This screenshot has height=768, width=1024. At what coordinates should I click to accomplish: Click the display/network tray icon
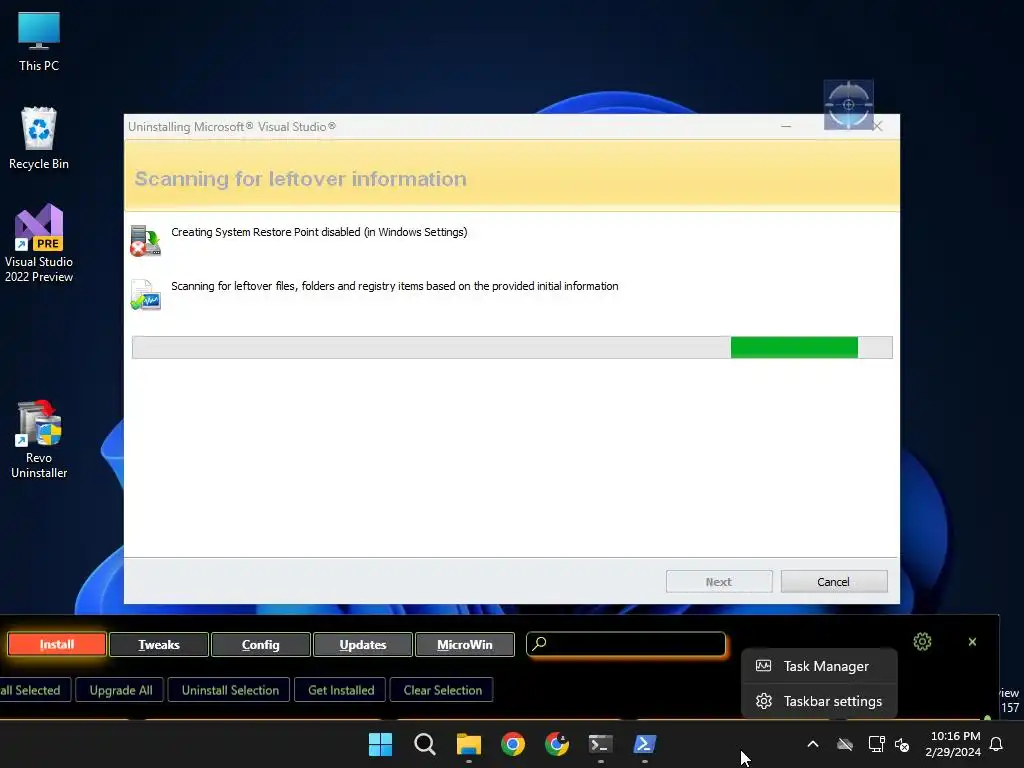click(876, 744)
